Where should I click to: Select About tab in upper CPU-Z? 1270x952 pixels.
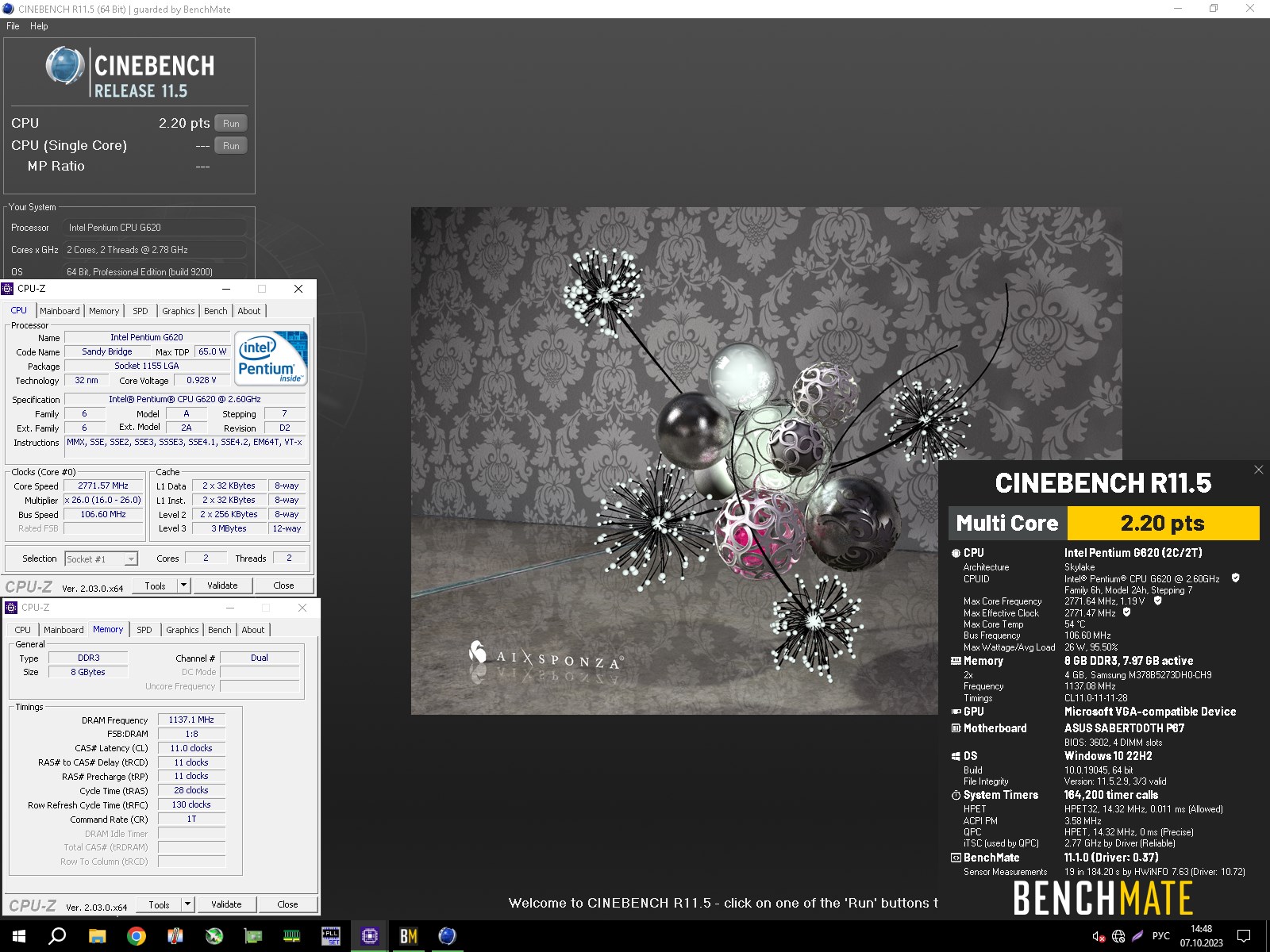pos(249,311)
